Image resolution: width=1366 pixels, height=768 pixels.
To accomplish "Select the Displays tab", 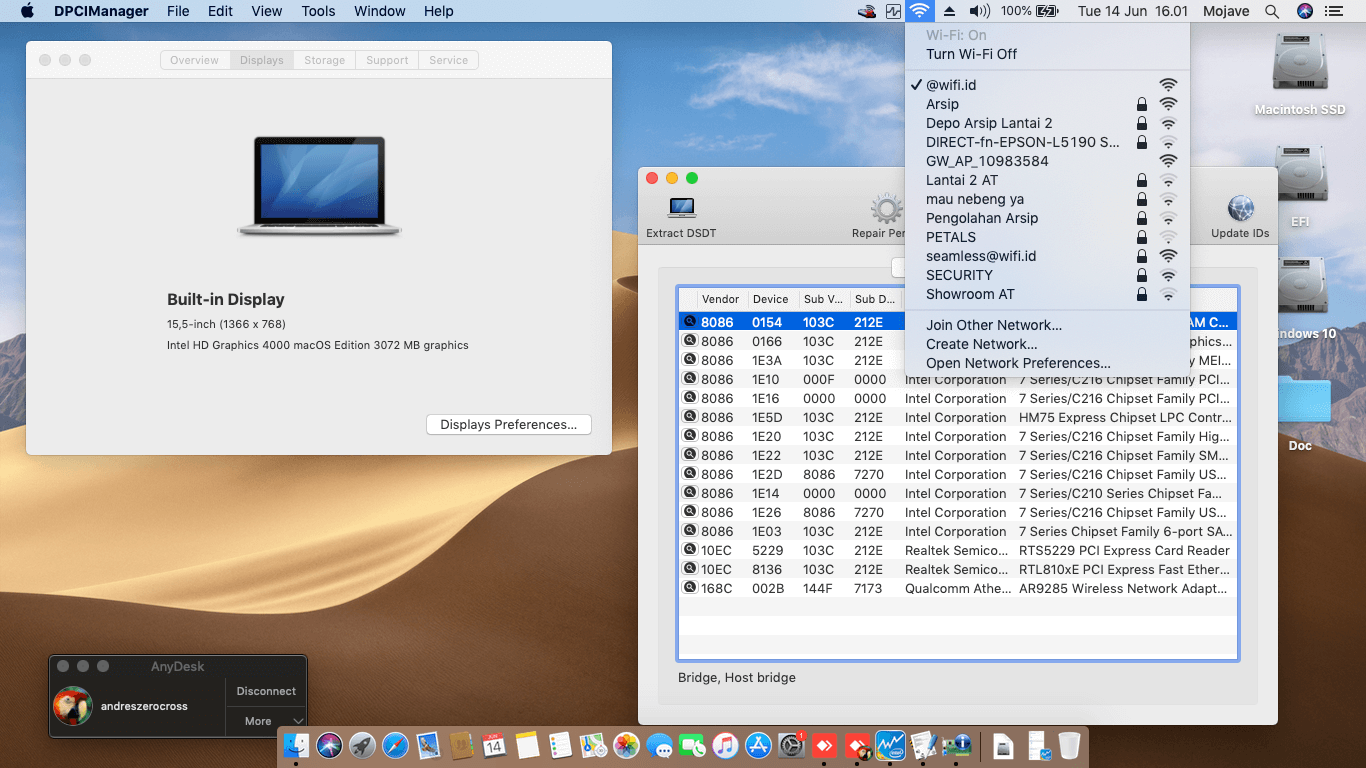I will [x=261, y=60].
